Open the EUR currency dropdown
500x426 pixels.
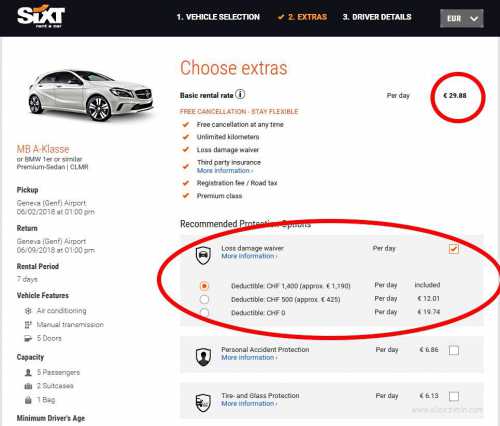(x=462, y=18)
